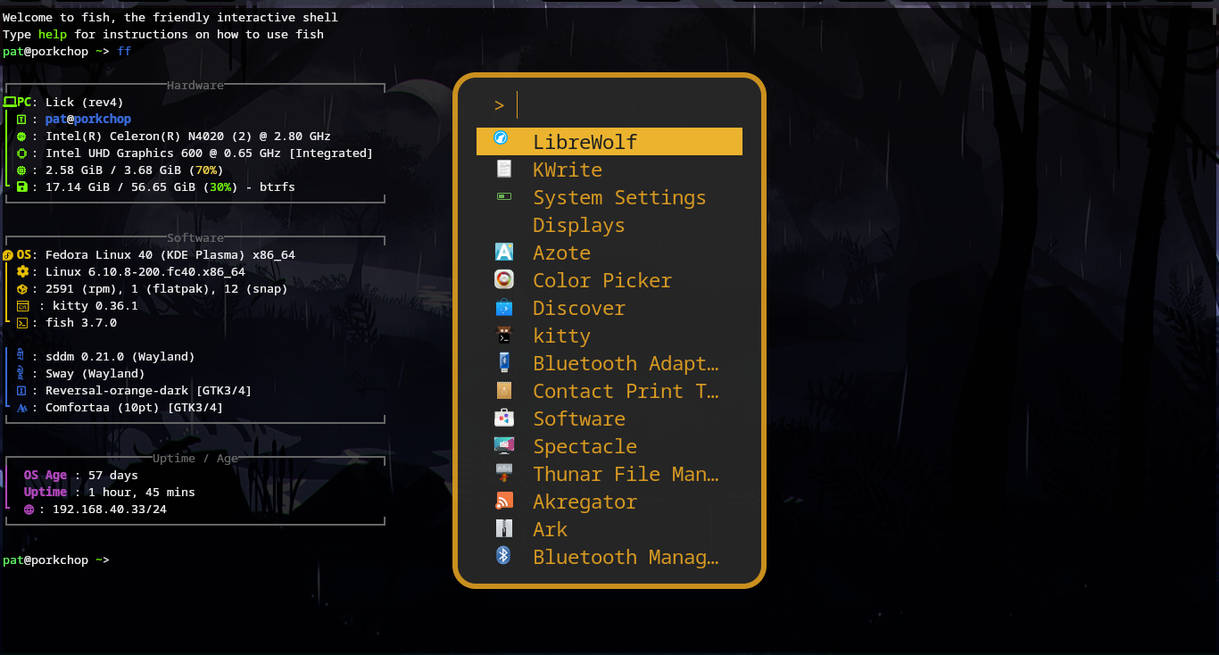Viewport: 1219px width, 655px height.
Task: Click the 'OS Age : 57 days' line
Action: click(x=81, y=475)
